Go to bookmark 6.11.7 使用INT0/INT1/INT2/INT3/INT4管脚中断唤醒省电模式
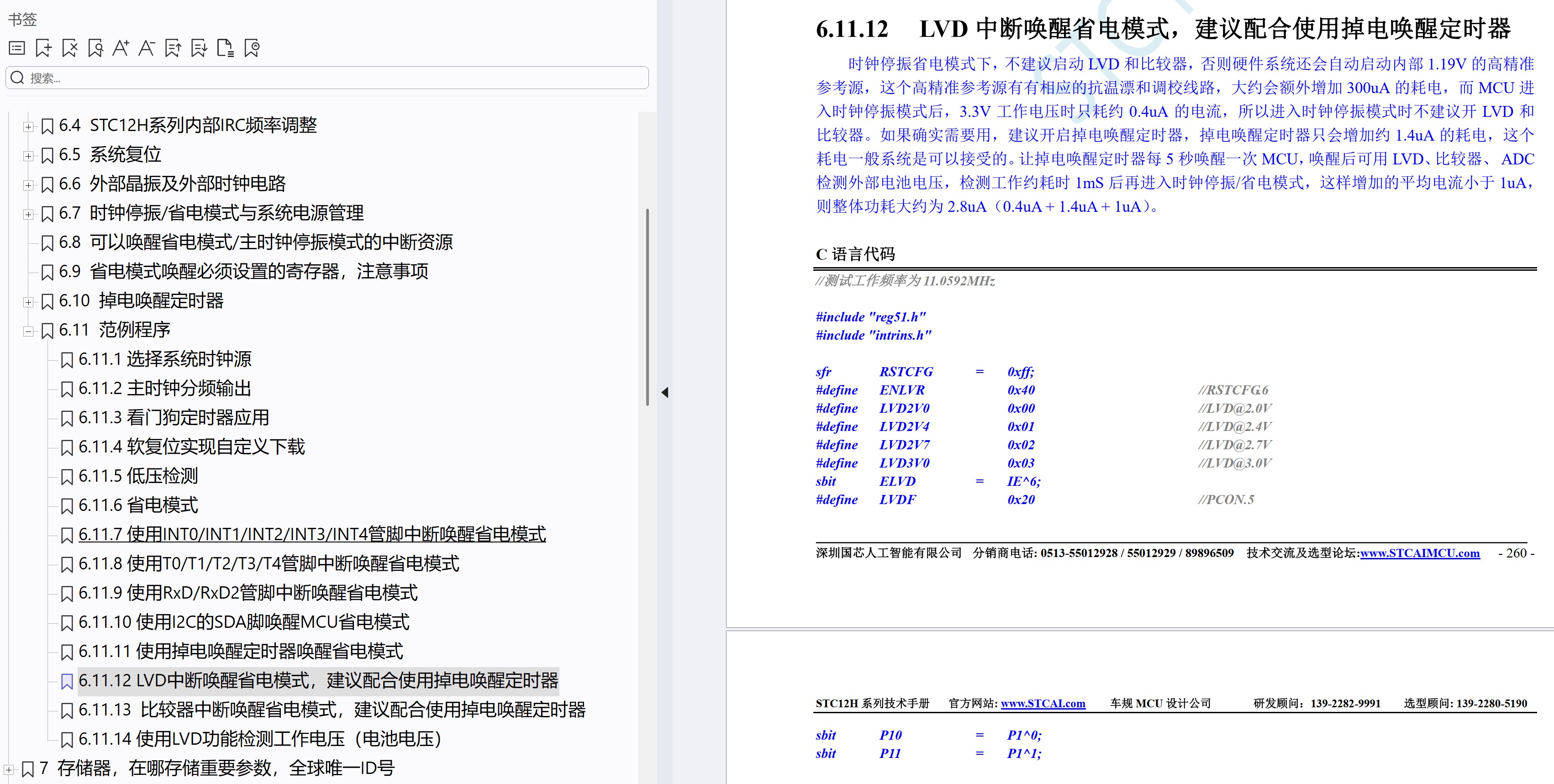Viewport: 1554px width, 784px height. click(312, 534)
